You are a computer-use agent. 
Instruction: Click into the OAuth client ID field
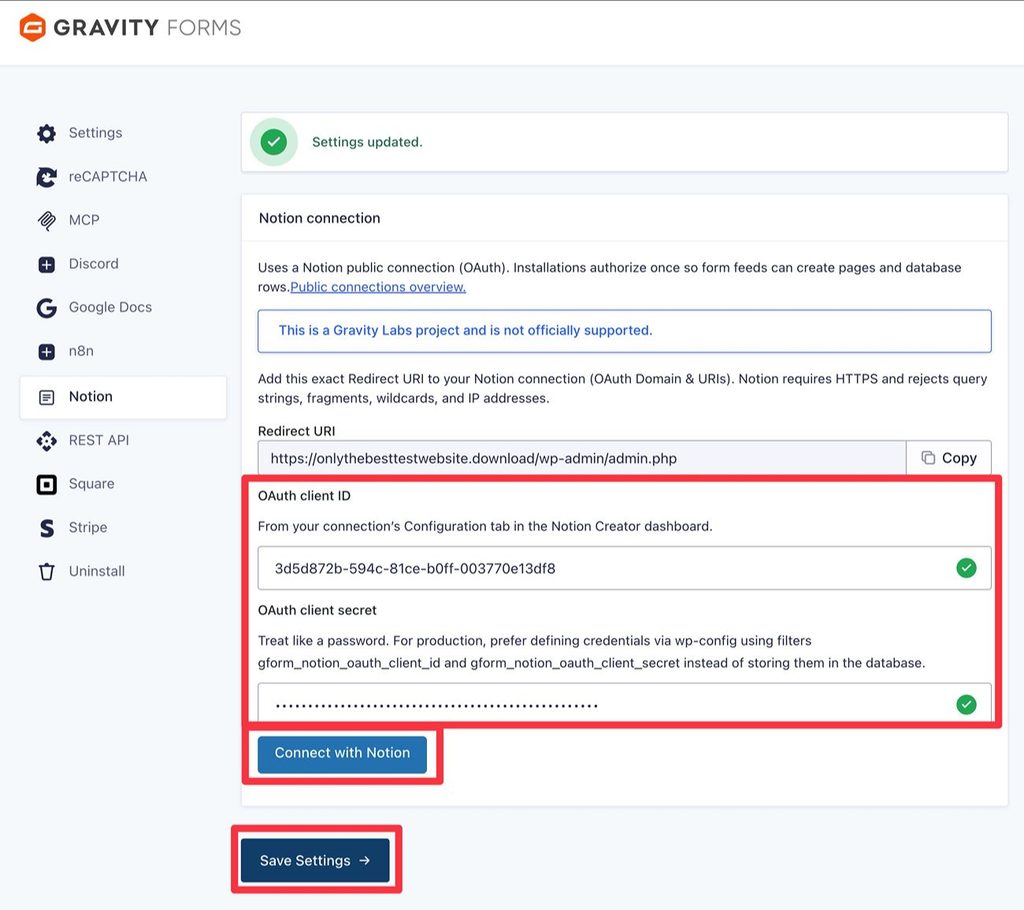click(624, 568)
